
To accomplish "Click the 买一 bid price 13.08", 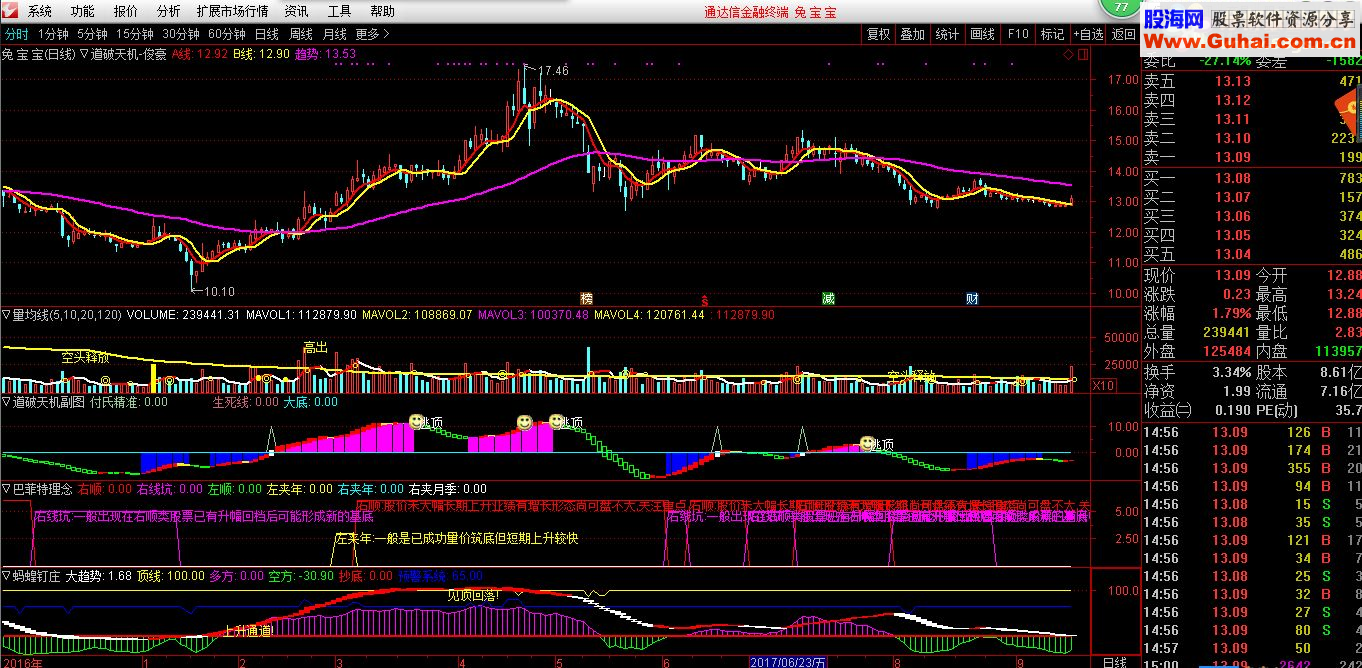I will [x=1233, y=178].
